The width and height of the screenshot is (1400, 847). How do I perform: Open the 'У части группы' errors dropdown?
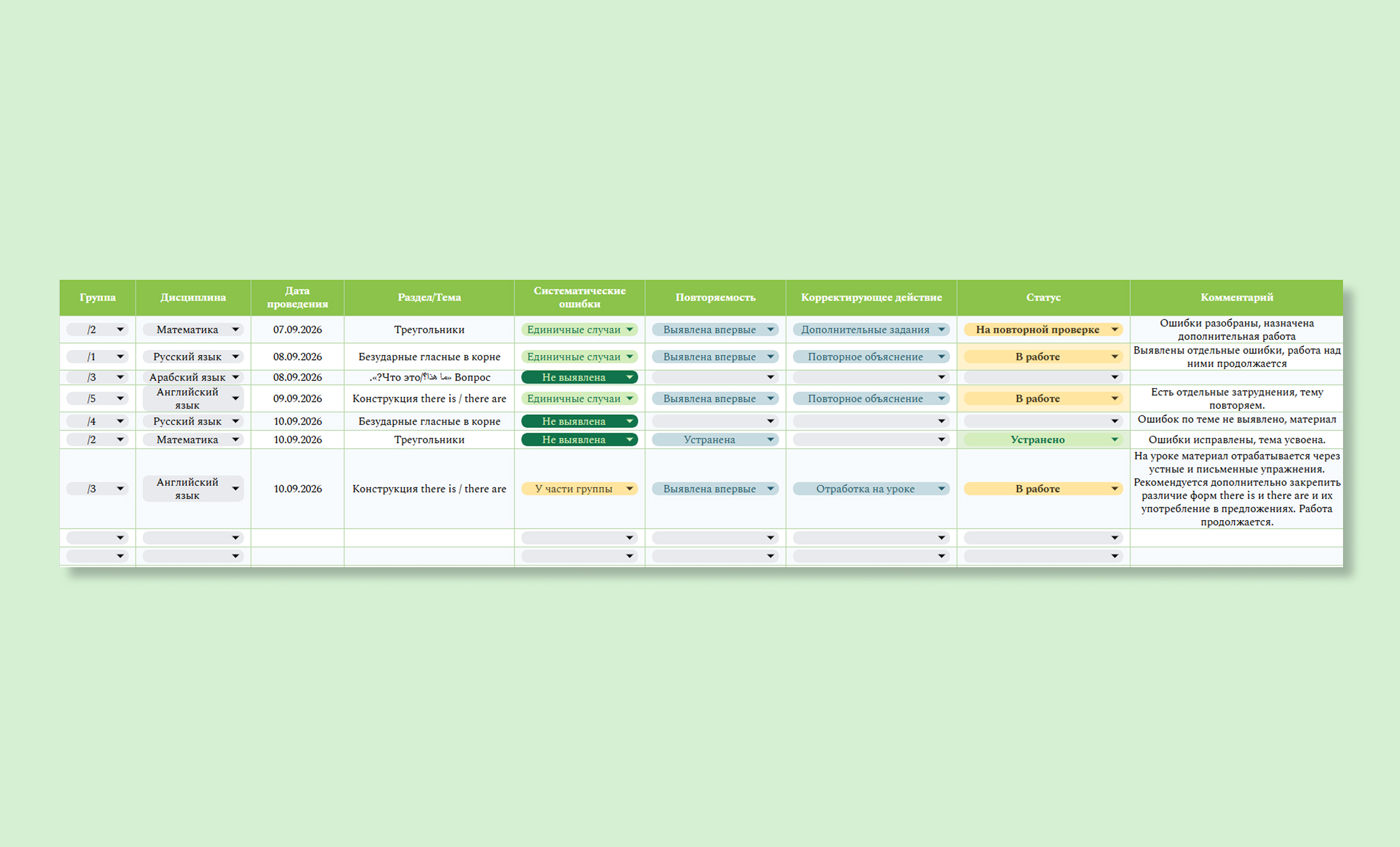[x=579, y=489]
